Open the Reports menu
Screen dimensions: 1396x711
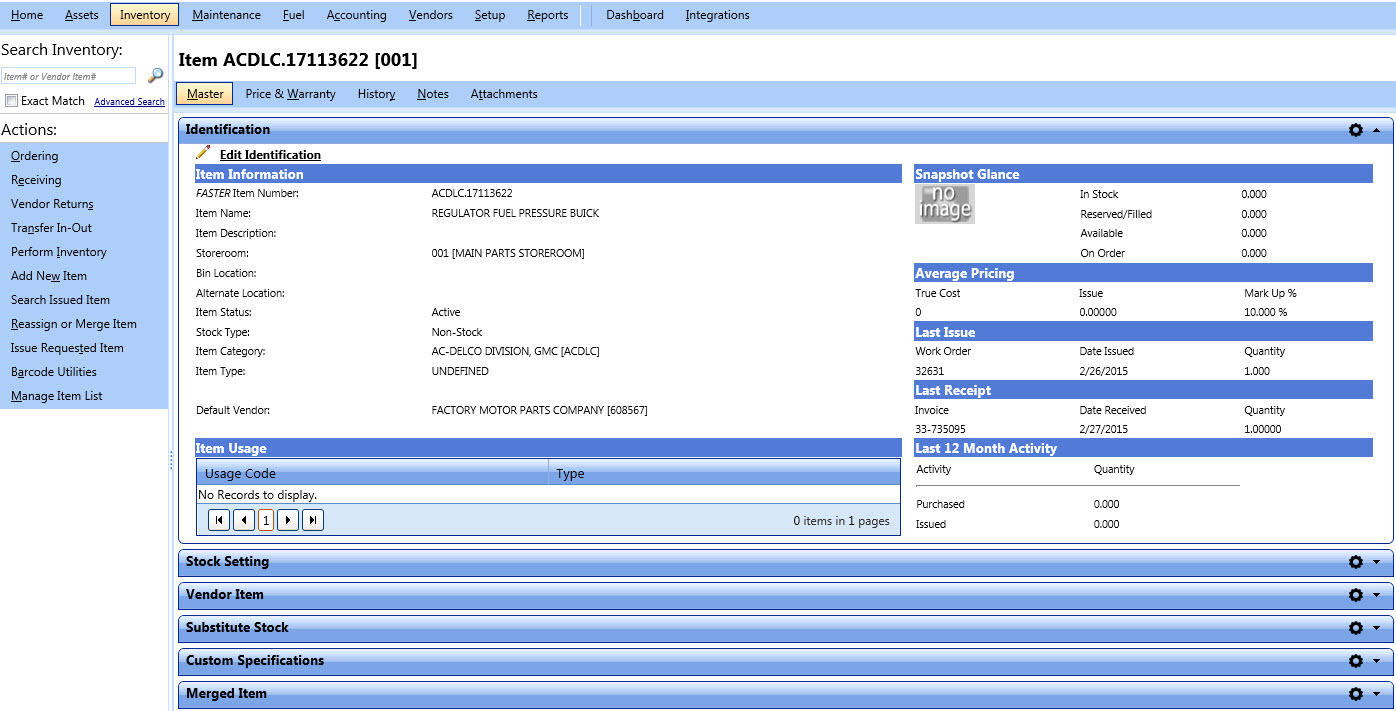(x=548, y=15)
